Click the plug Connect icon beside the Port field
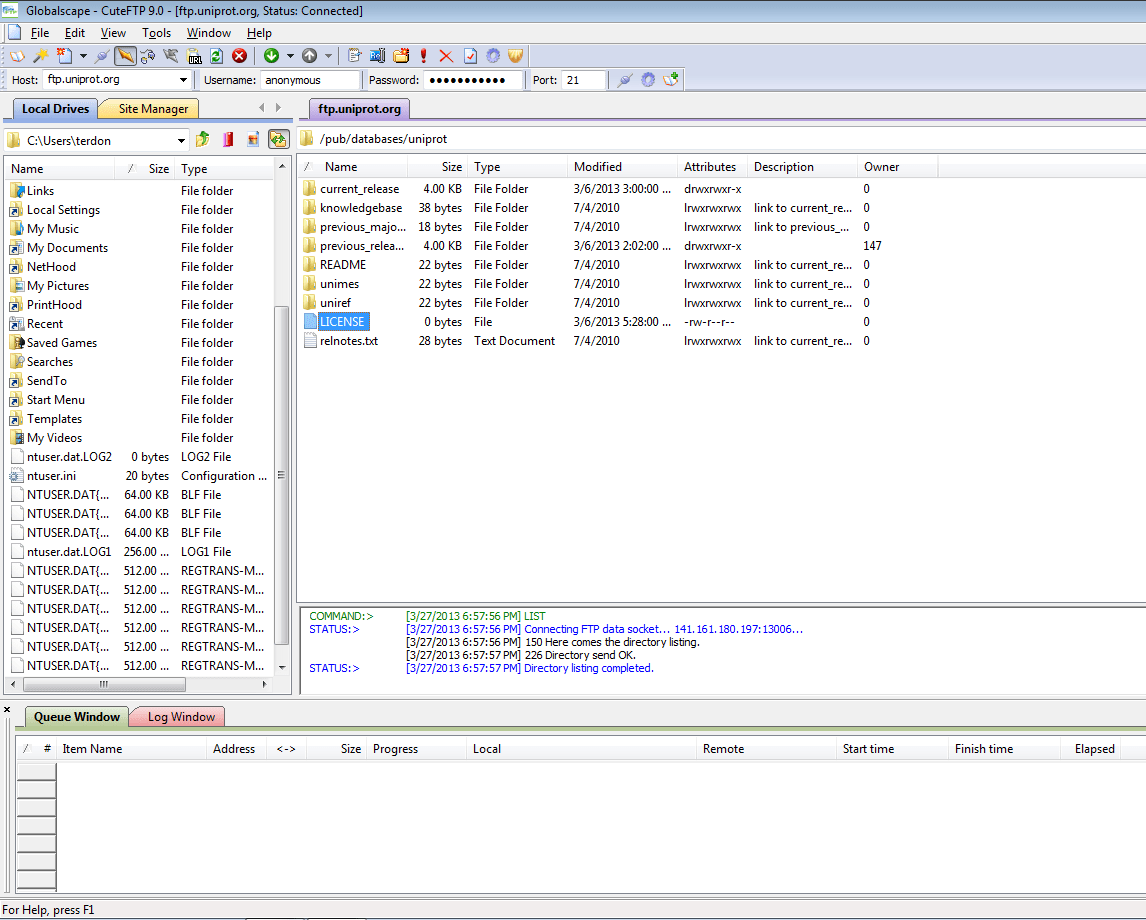This screenshot has width=1146, height=920. pos(624,80)
